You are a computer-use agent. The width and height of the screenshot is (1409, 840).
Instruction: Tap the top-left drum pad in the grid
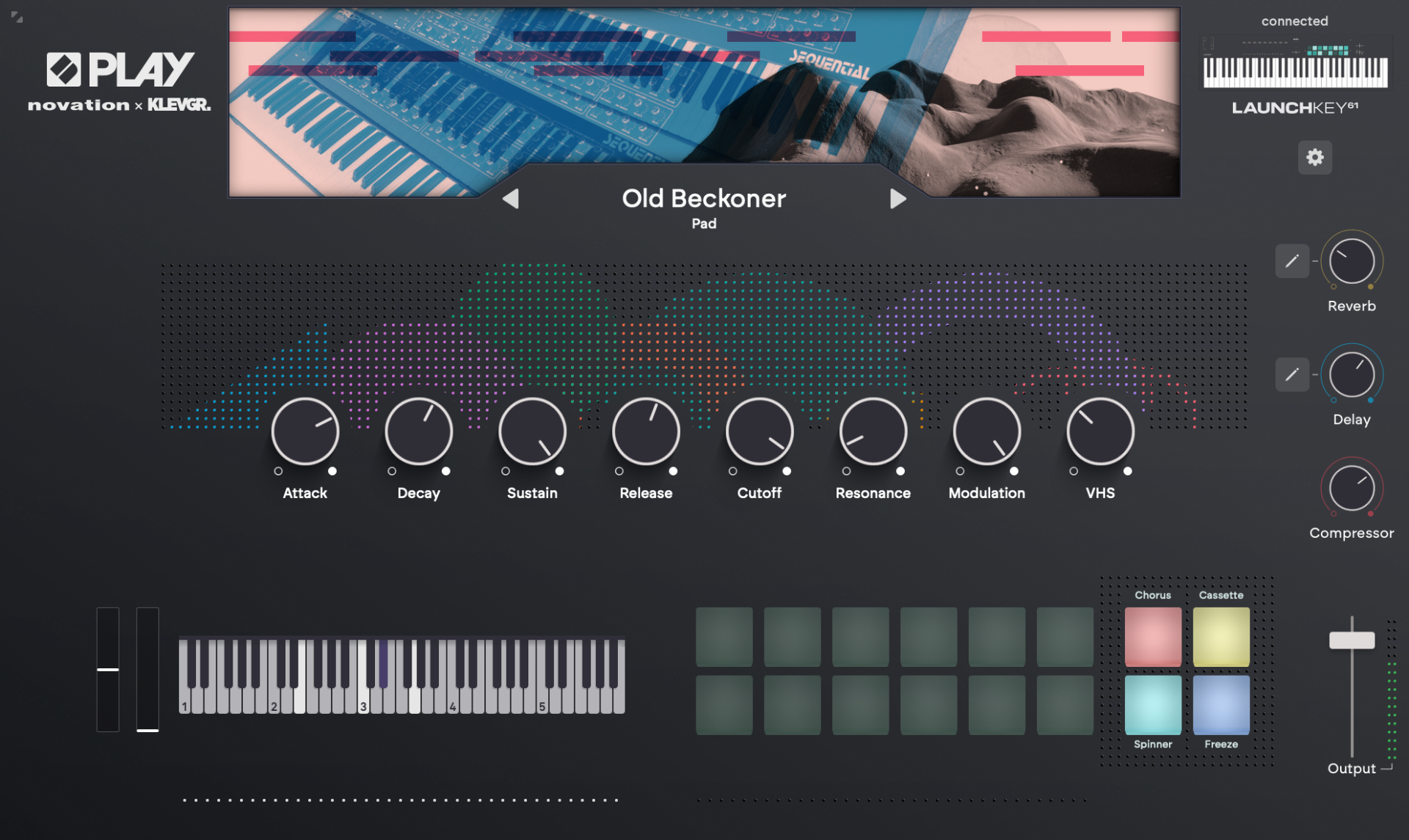[x=723, y=635]
